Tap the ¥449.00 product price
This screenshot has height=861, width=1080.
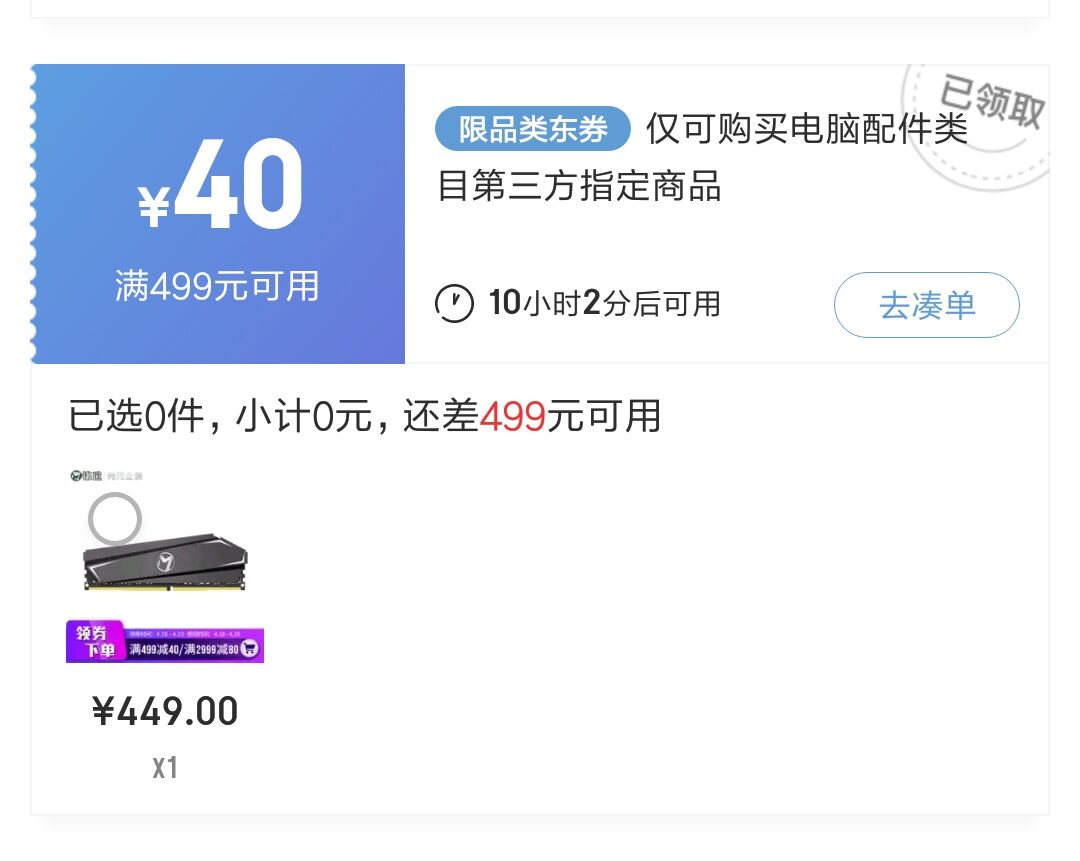pyautogui.click(x=165, y=711)
